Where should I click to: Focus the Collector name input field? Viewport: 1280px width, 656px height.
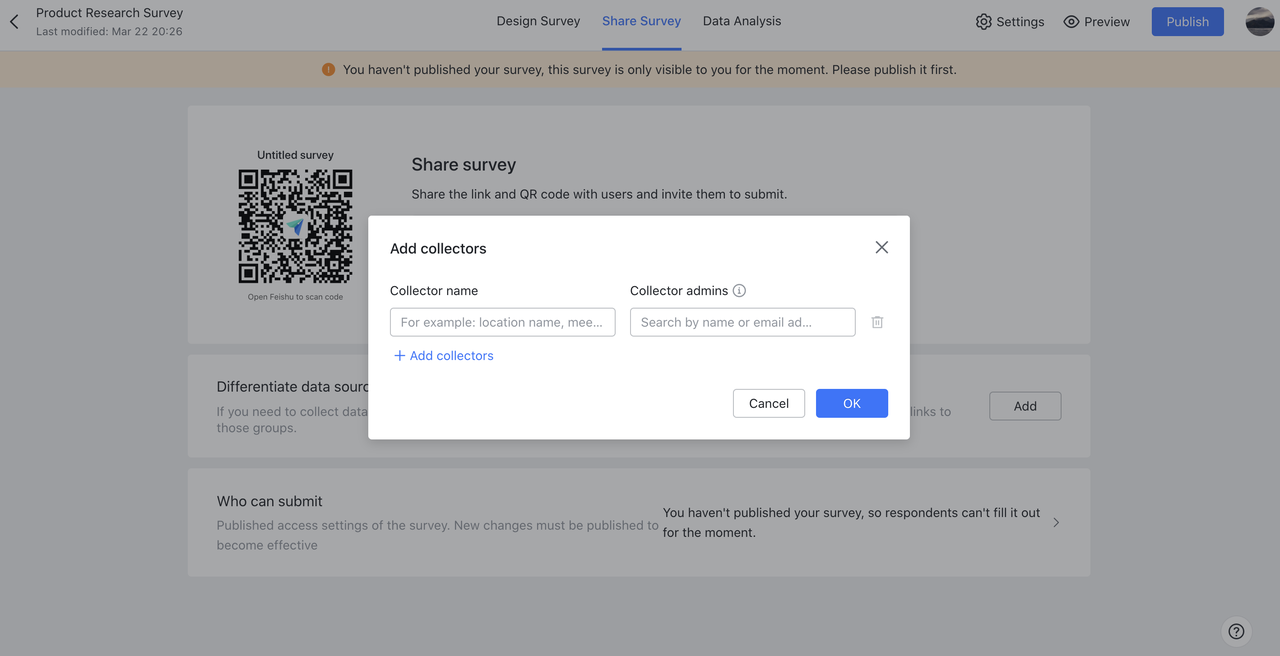(x=502, y=322)
